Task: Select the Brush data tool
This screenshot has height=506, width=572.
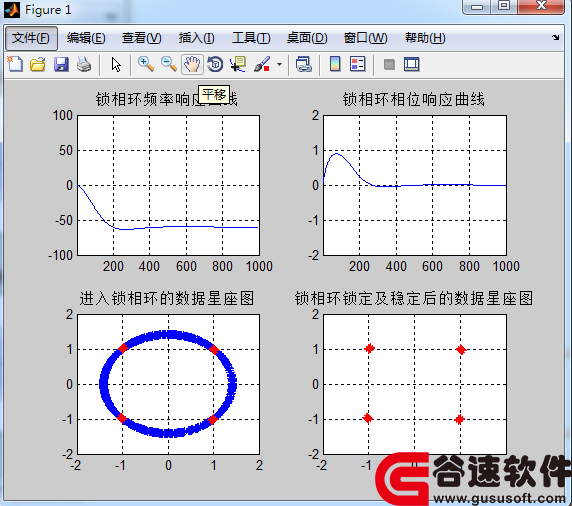Action: click(x=262, y=65)
